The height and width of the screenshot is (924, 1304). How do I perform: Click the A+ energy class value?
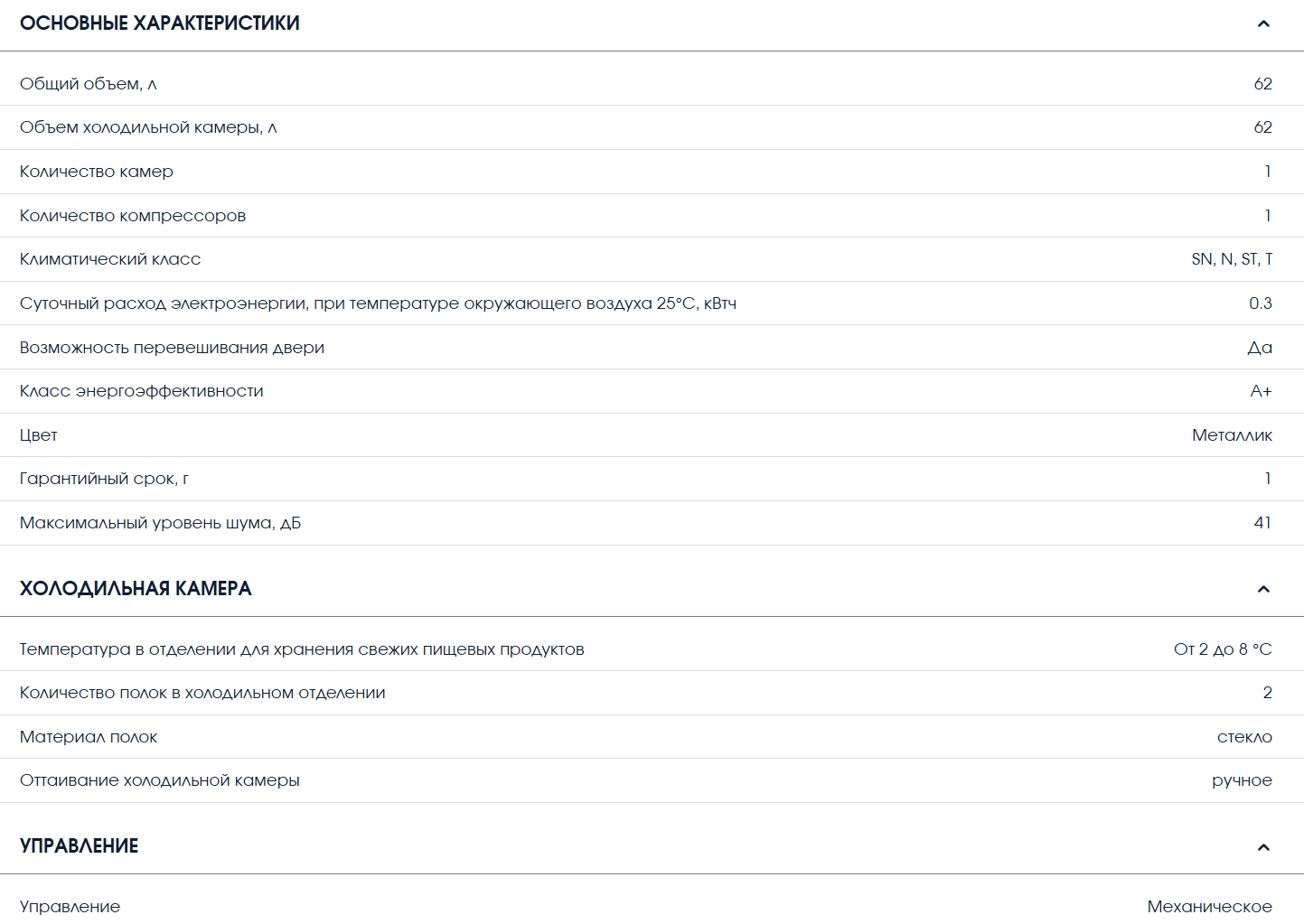coord(1262,391)
